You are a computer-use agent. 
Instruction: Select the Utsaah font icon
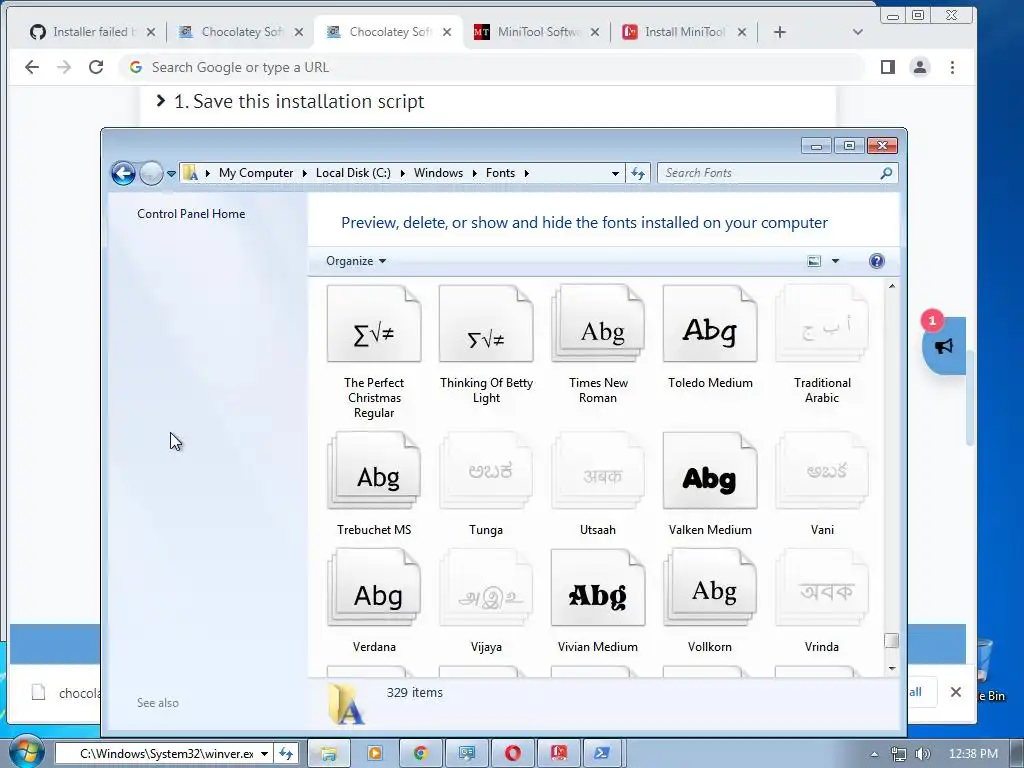(x=598, y=471)
